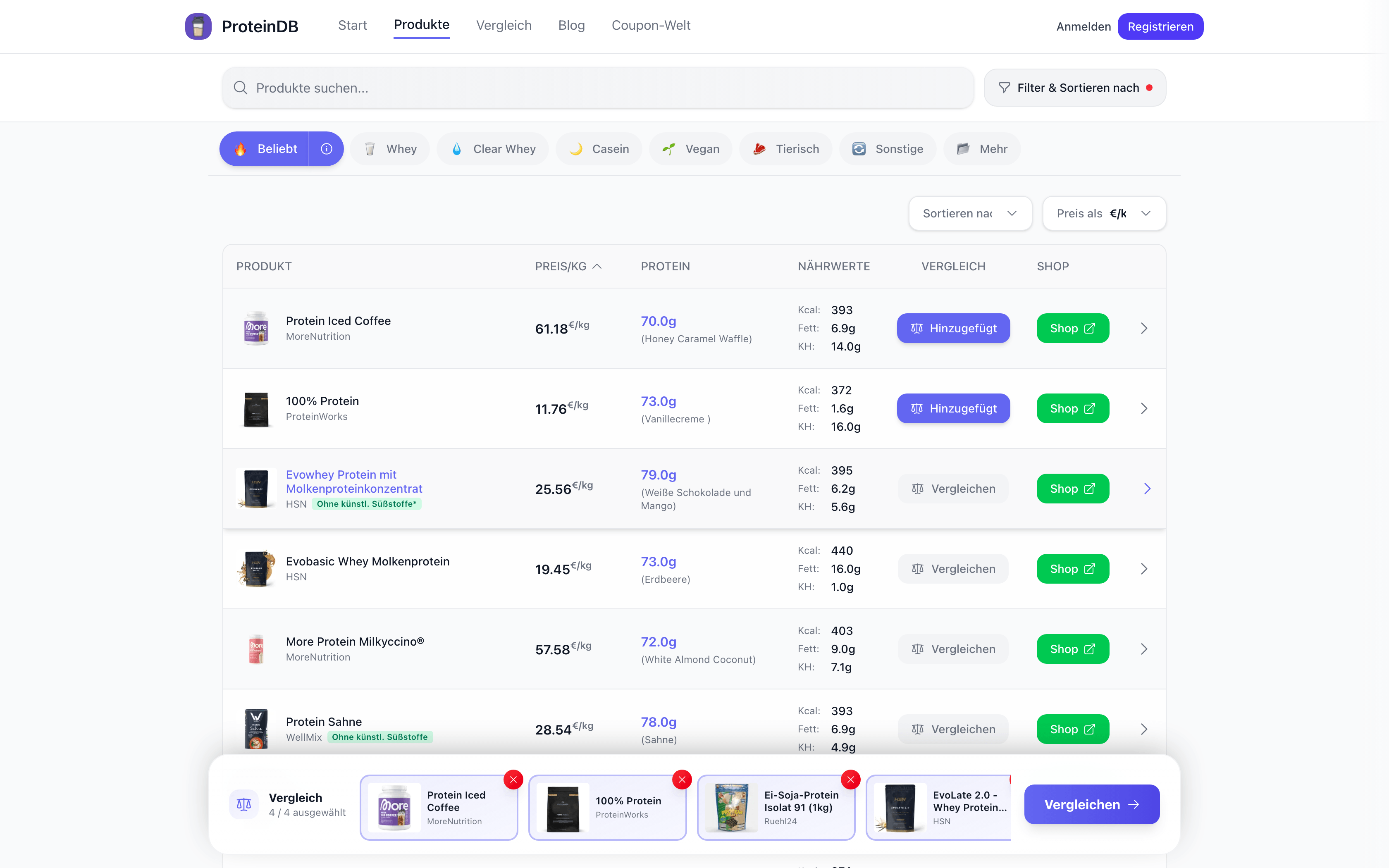Viewport: 1389px width, 868px height.
Task: Click price 11.76 €/kg
Action: click(561, 408)
